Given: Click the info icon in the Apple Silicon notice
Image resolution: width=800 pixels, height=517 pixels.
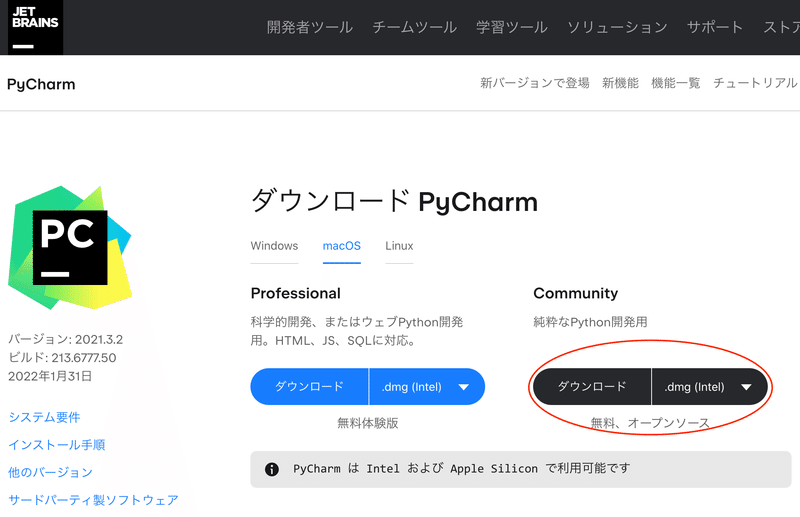Looking at the screenshot, I should tap(272, 469).
